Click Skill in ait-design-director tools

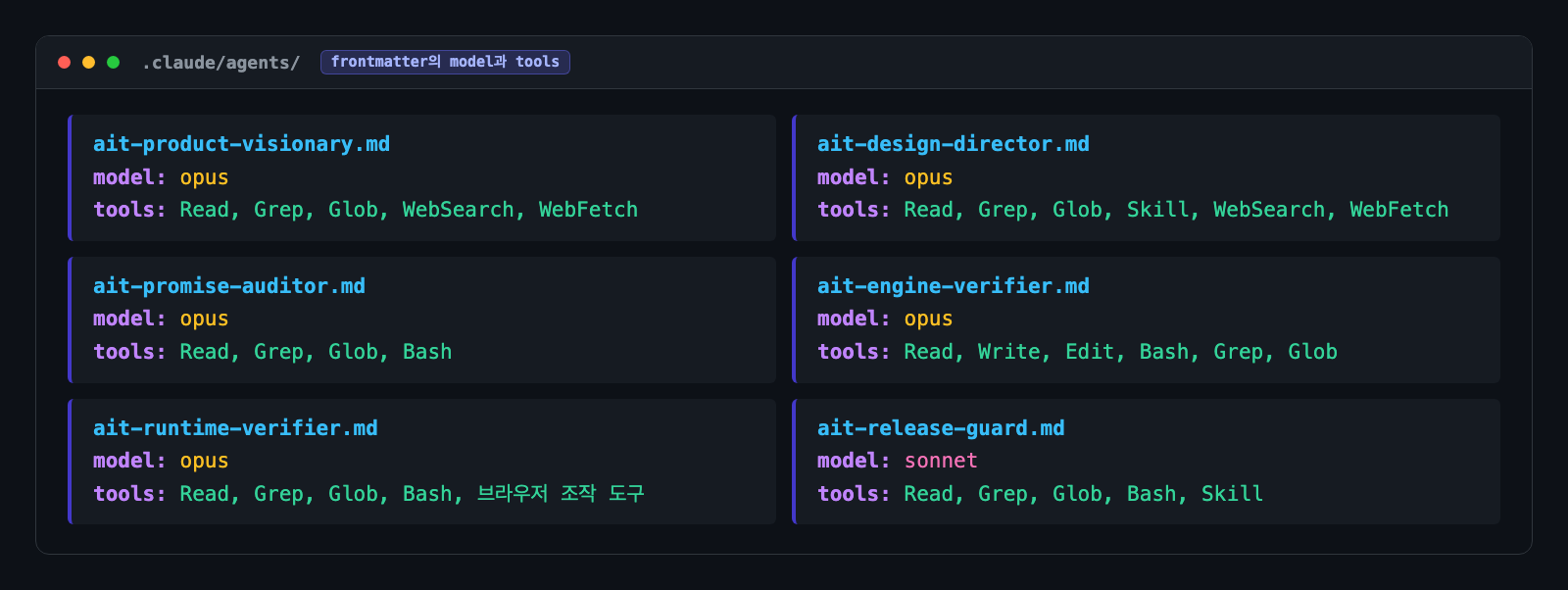click(x=1157, y=210)
